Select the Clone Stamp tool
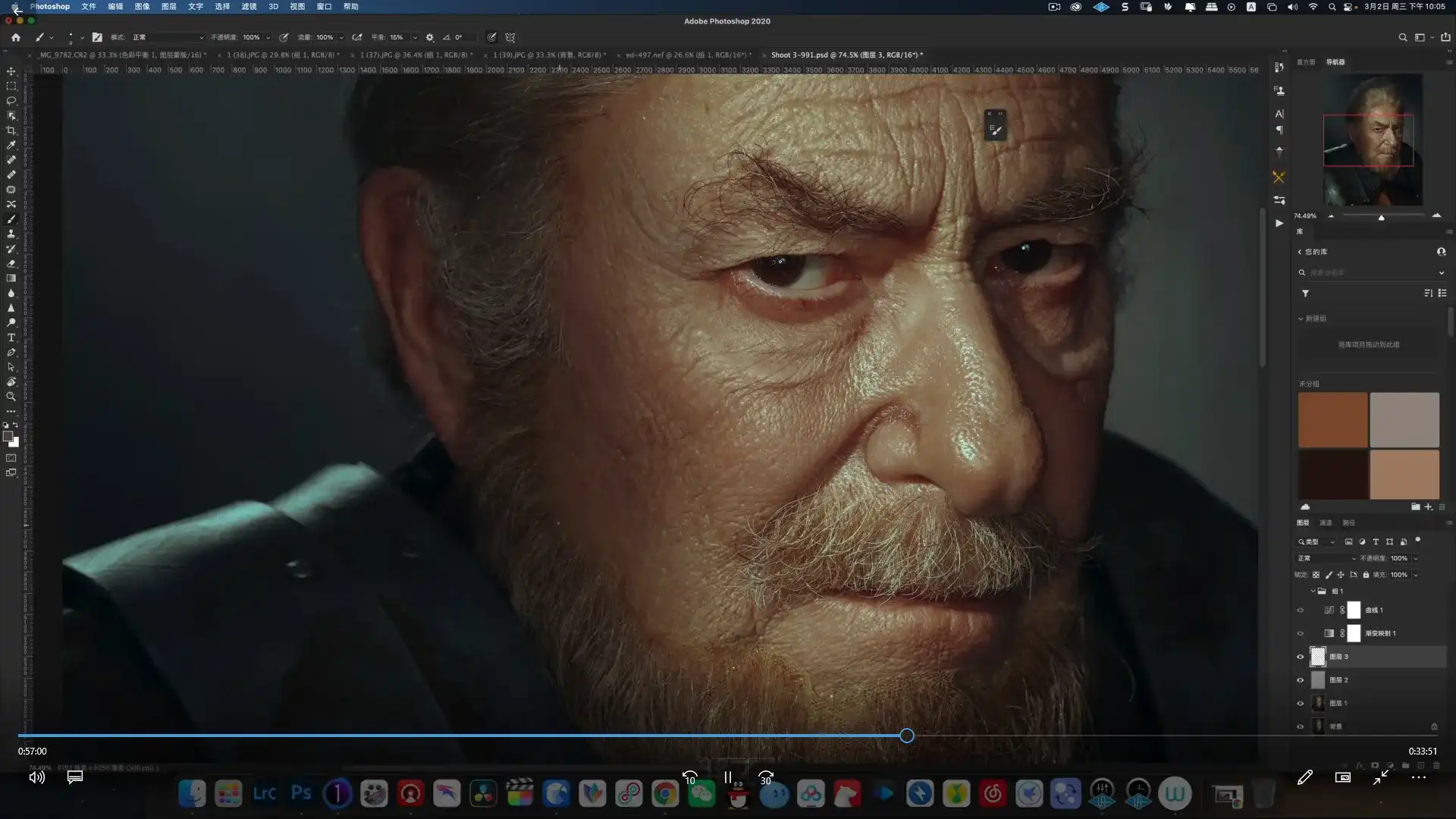This screenshot has width=1456, height=819. click(x=11, y=234)
